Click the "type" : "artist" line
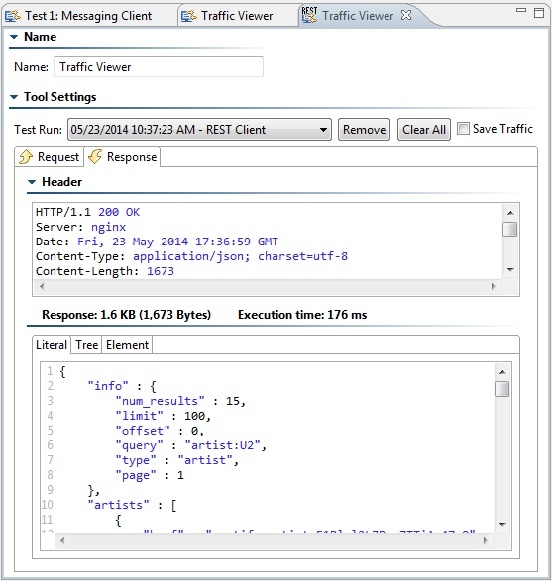552x581 pixels. click(177, 460)
